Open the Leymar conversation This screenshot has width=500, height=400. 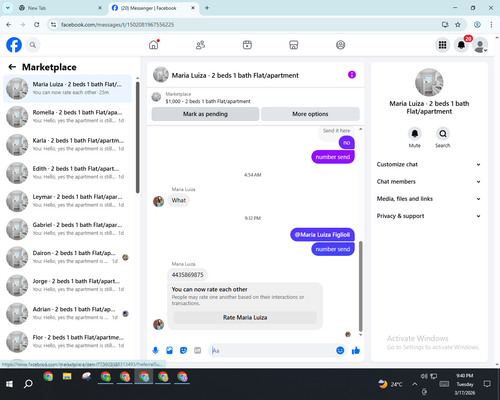tap(67, 201)
